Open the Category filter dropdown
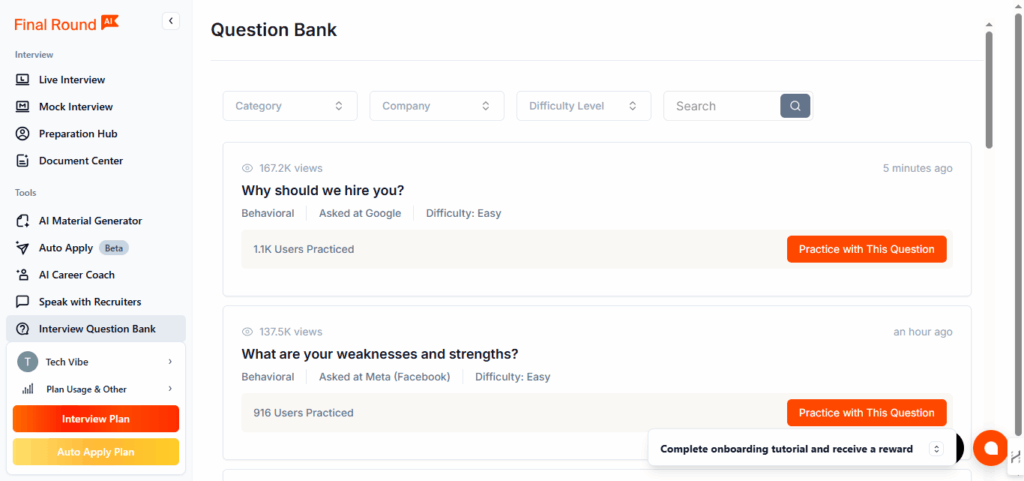The image size is (1024, 481). tap(290, 106)
